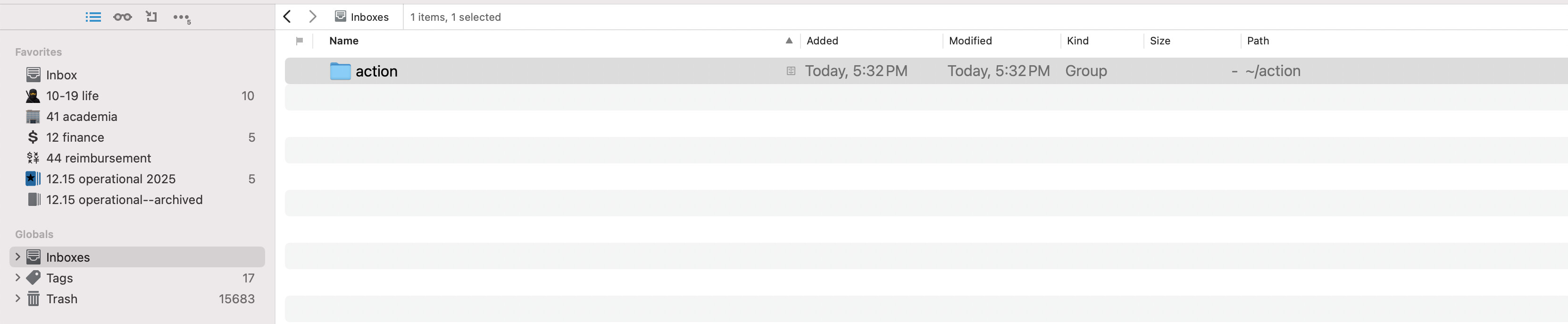The height and width of the screenshot is (324, 1568).
Task: Expand the Inboxes group in Globals
Action: tap(17, 257)
